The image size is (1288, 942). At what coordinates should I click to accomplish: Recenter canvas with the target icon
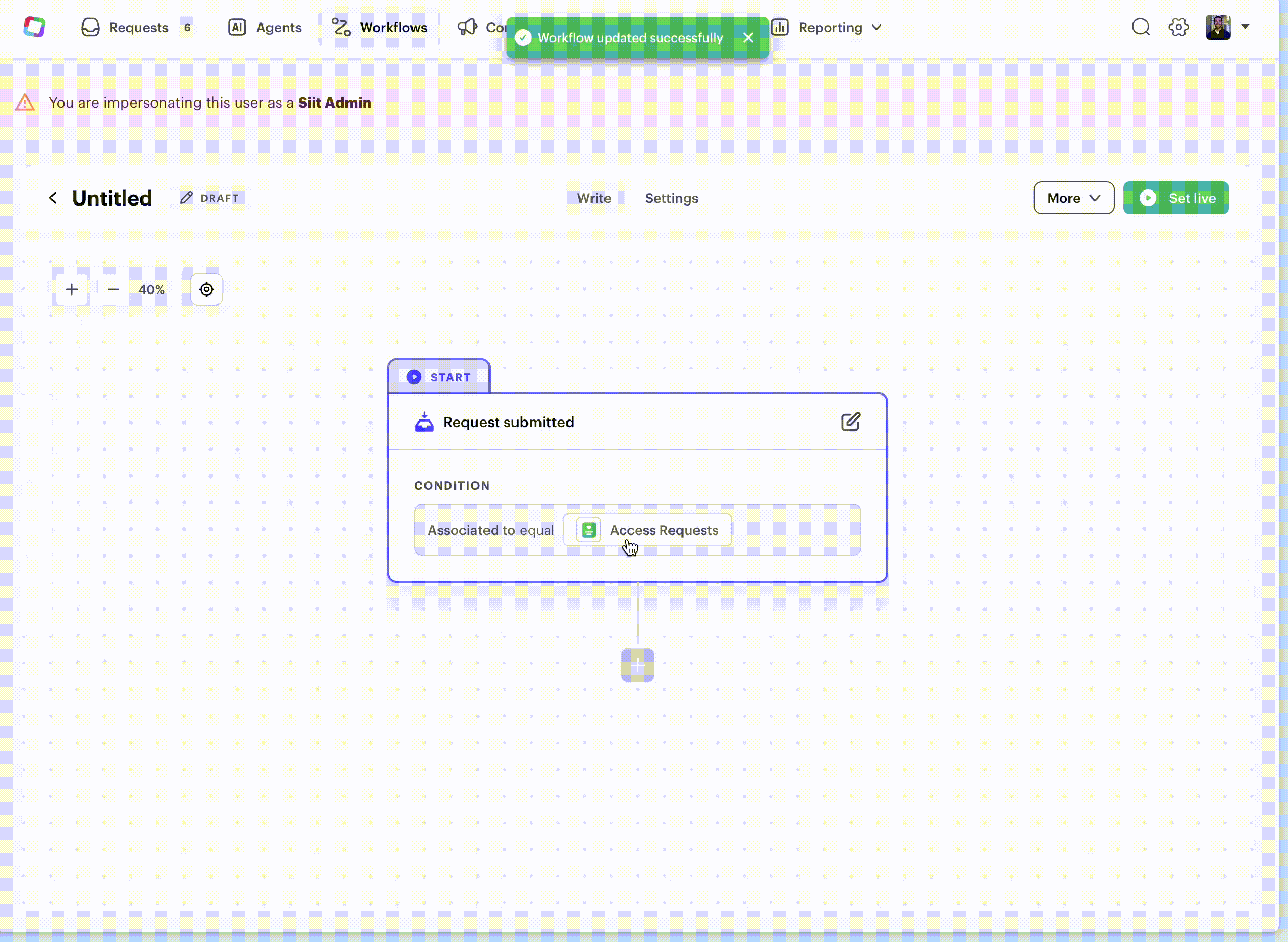coord(207,290)
